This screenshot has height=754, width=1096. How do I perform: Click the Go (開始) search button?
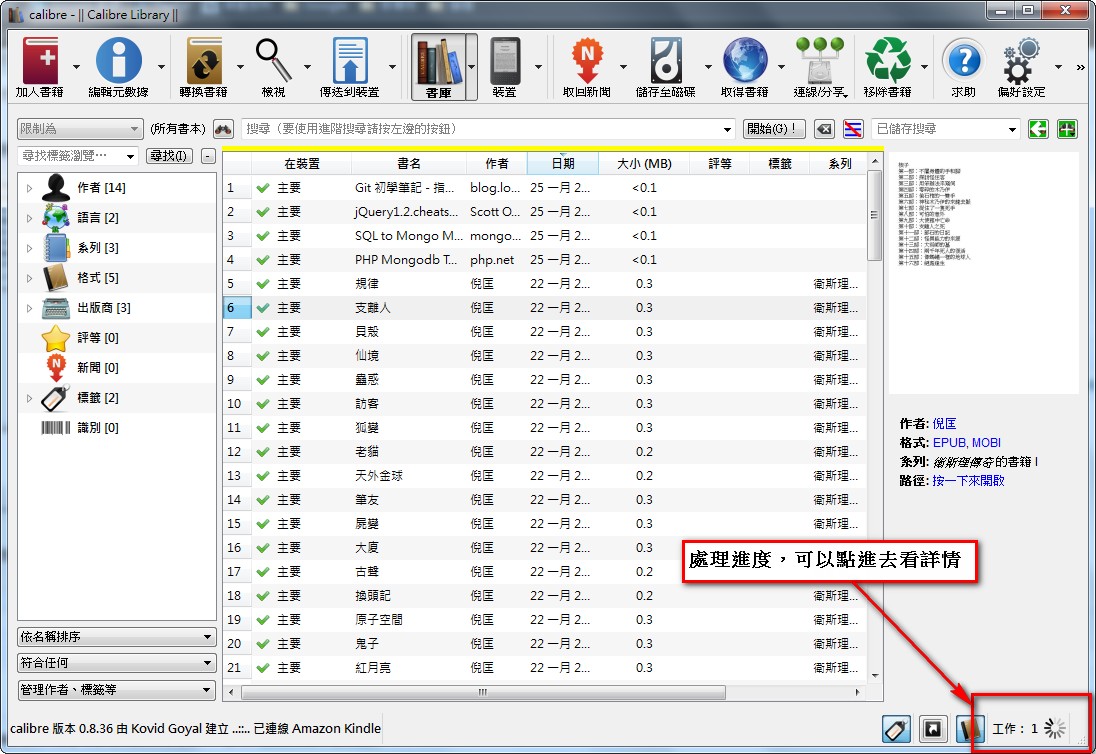click(x=773, y=129)
